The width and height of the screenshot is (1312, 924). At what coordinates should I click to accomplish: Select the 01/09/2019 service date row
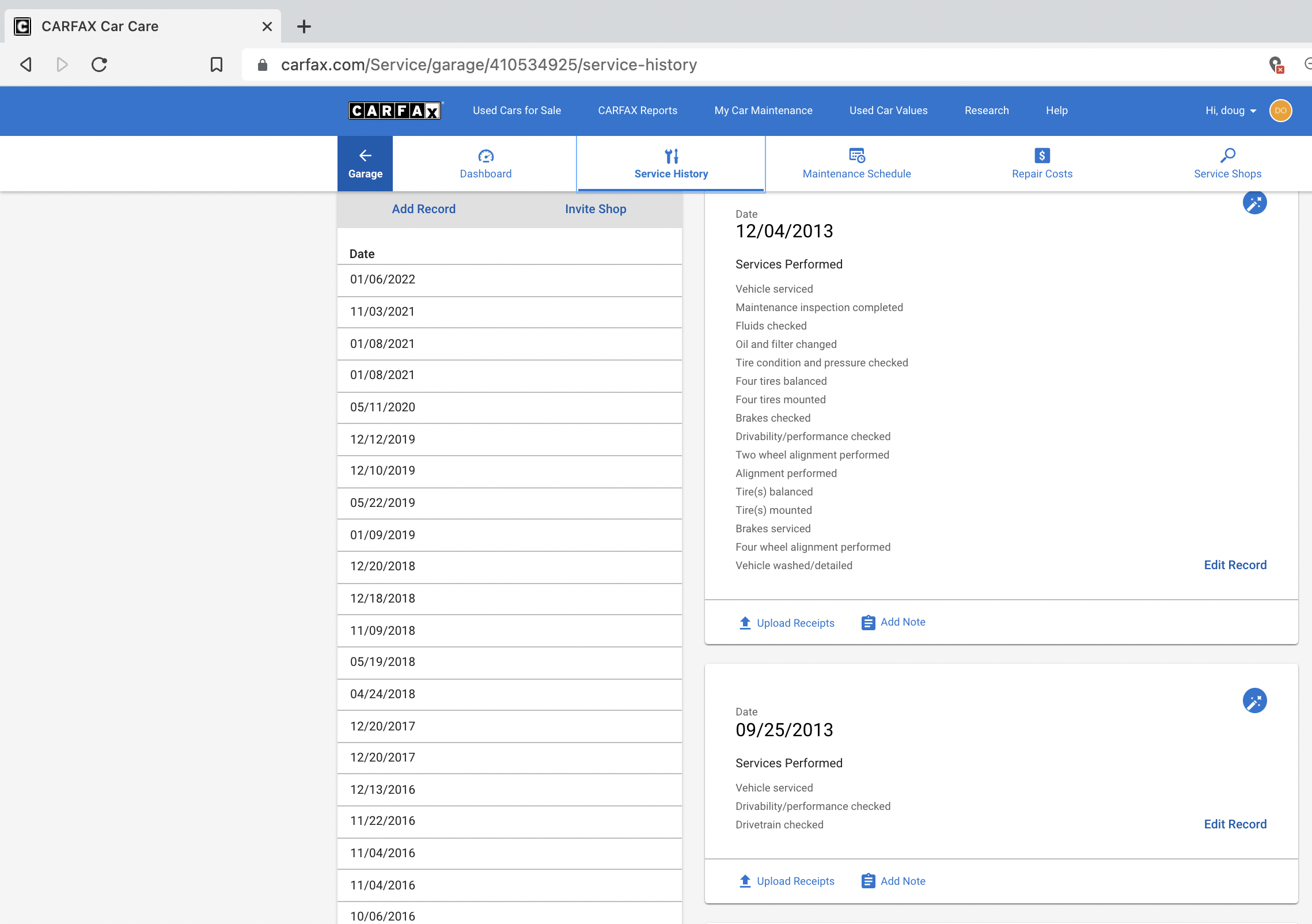(x=510, y=535)
